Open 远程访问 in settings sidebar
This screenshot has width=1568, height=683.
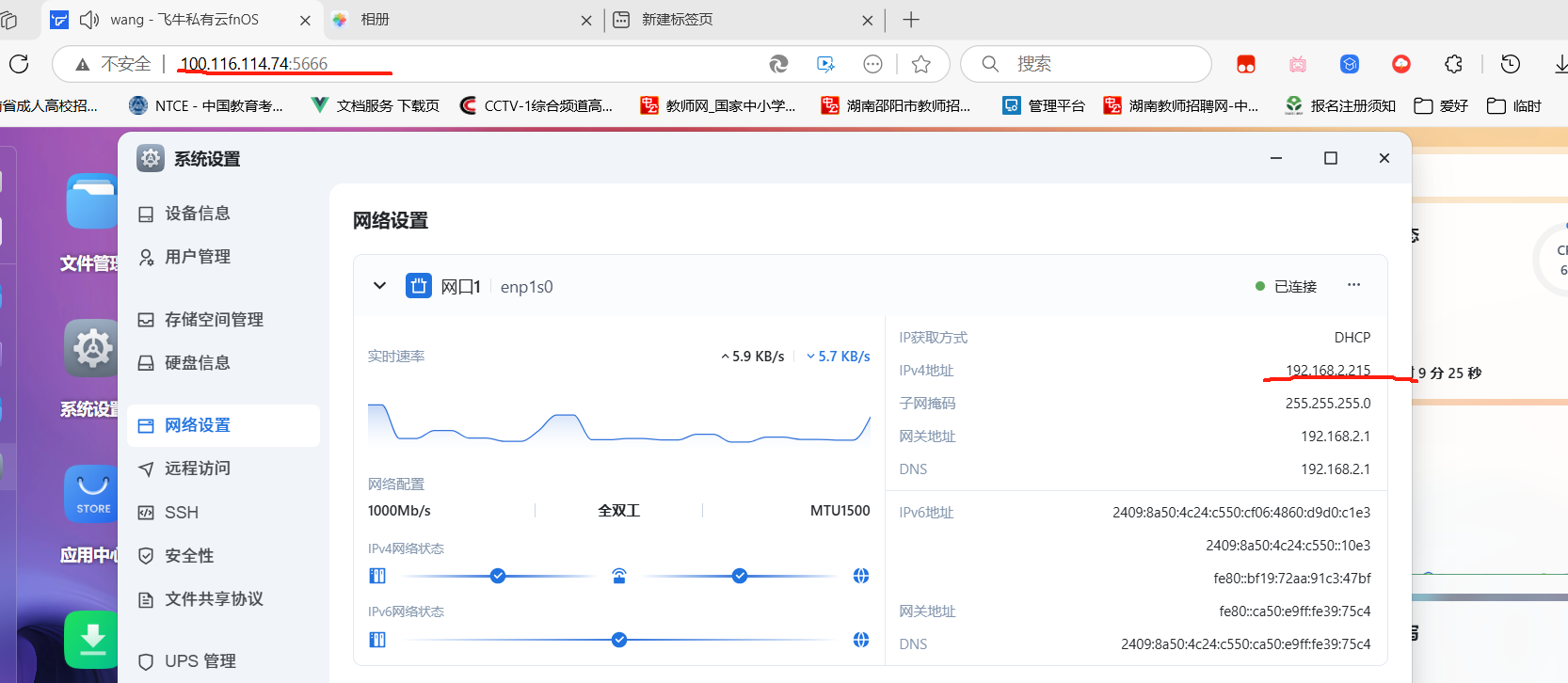[223, 469]
